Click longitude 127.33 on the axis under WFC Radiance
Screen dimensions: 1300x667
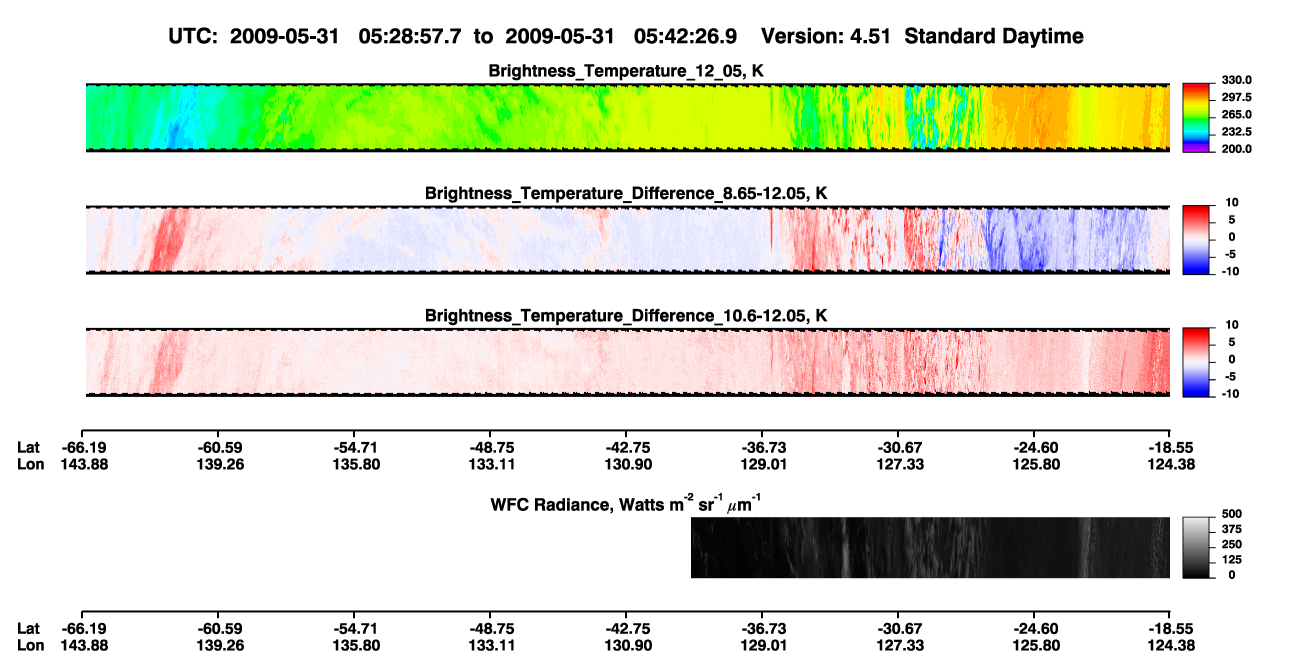[x=899, y=645]
